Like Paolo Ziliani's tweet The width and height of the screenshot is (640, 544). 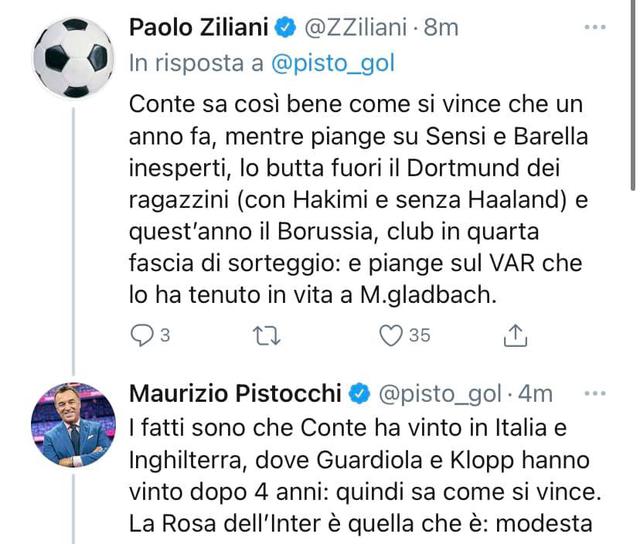point(404,335)
